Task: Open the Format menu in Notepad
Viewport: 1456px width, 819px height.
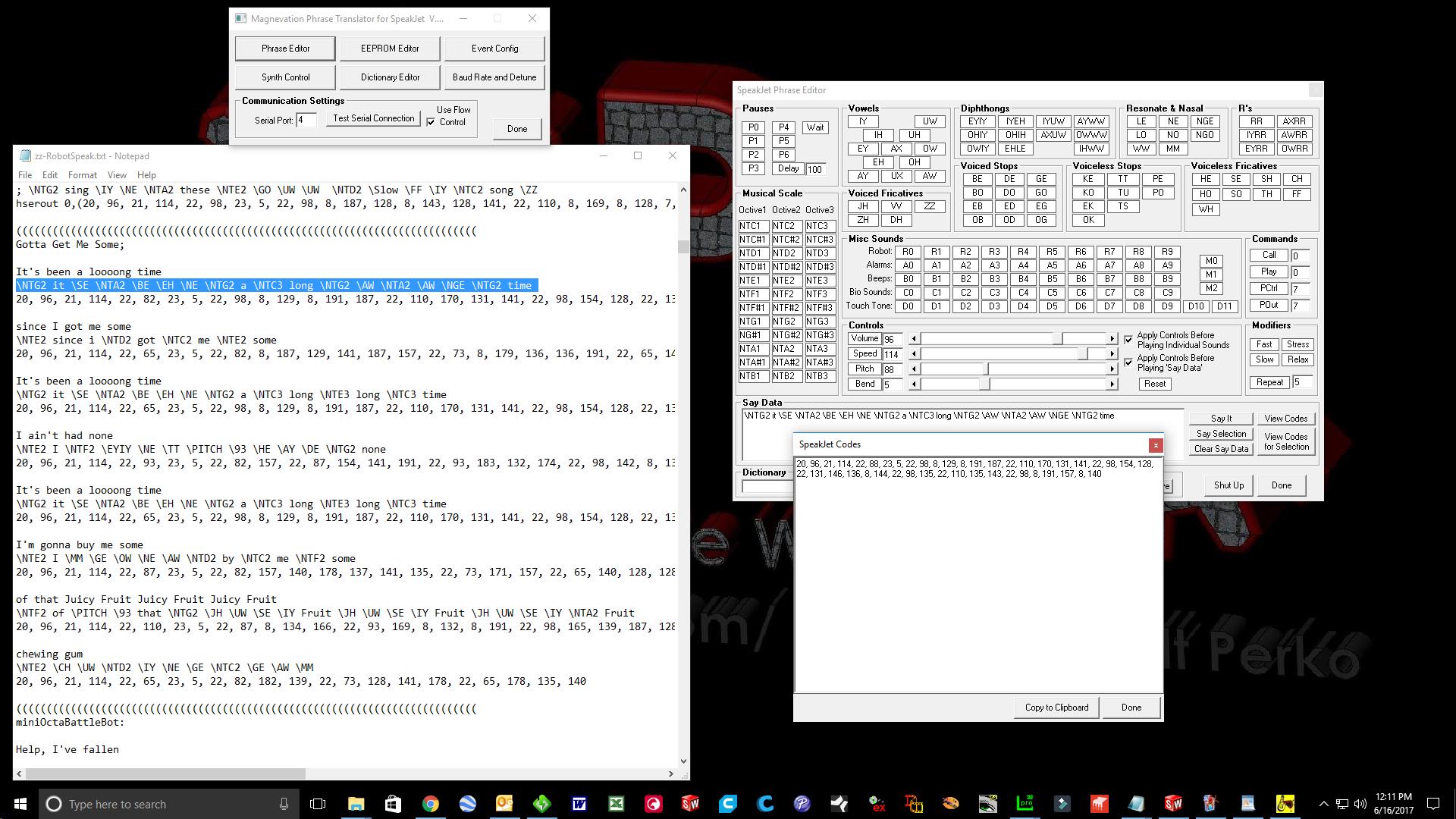Action: (82, 175)
